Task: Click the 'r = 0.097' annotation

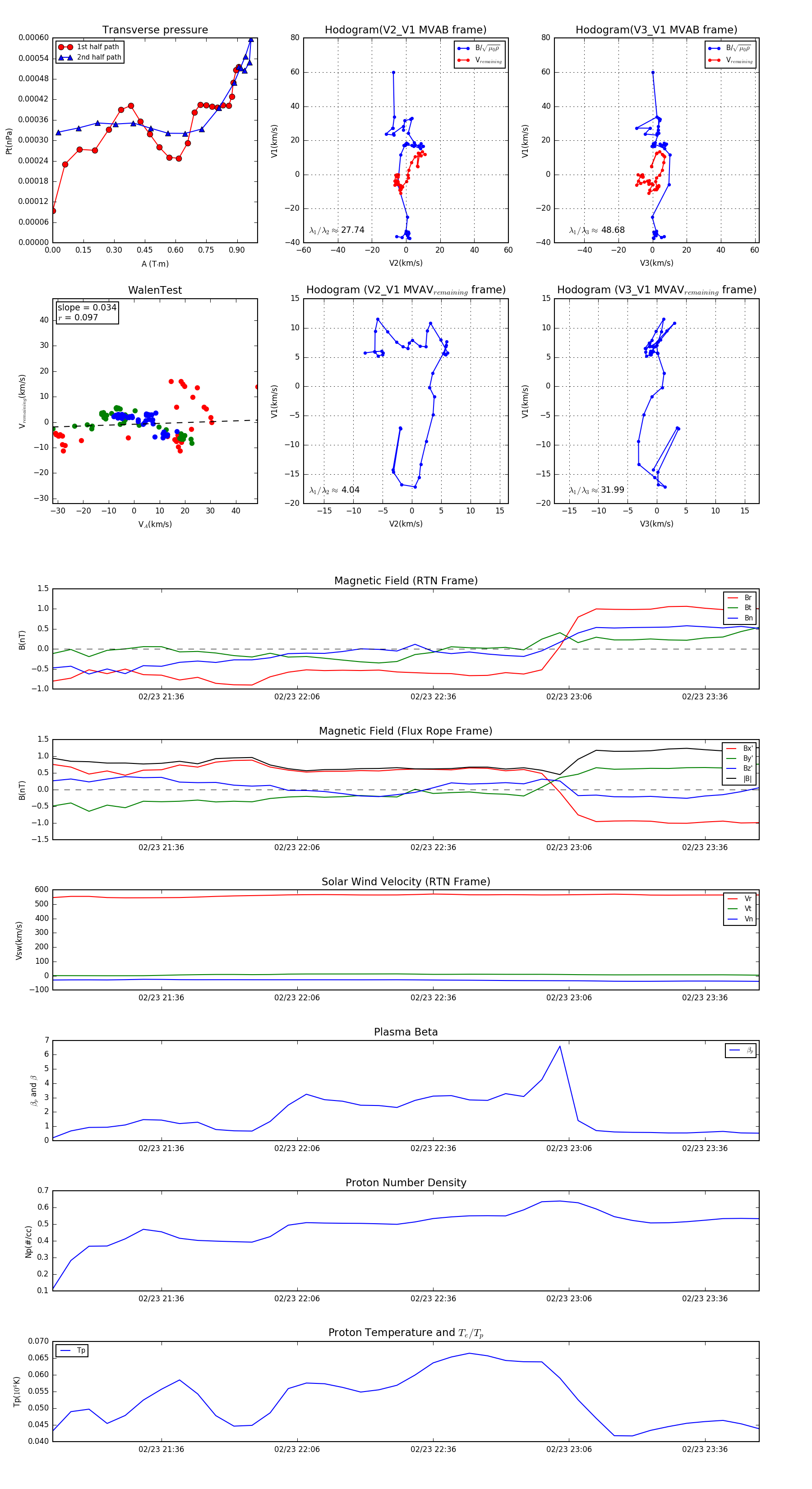Action: (78, 317)
